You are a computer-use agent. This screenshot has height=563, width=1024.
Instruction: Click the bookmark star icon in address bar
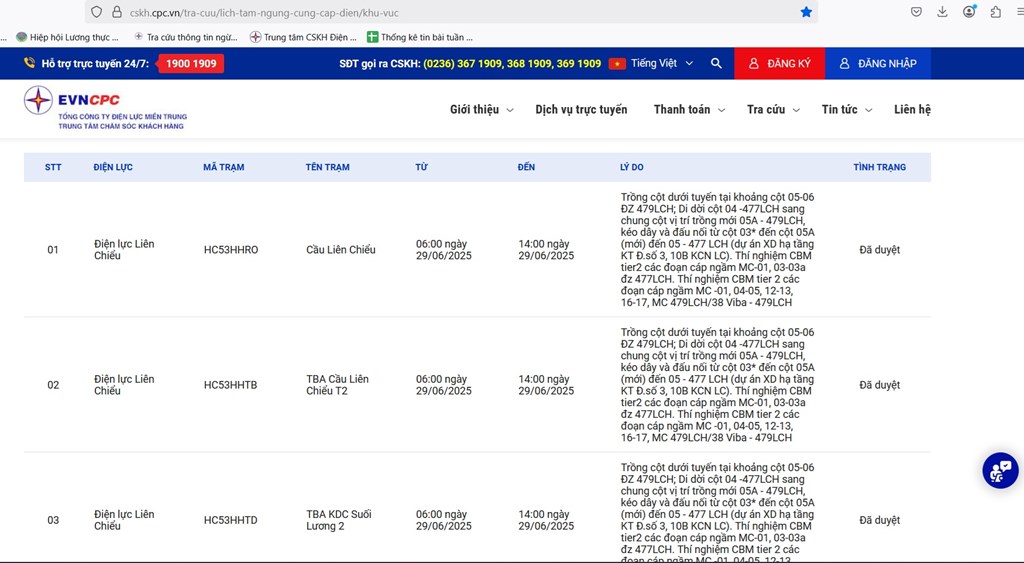(806, 12)
